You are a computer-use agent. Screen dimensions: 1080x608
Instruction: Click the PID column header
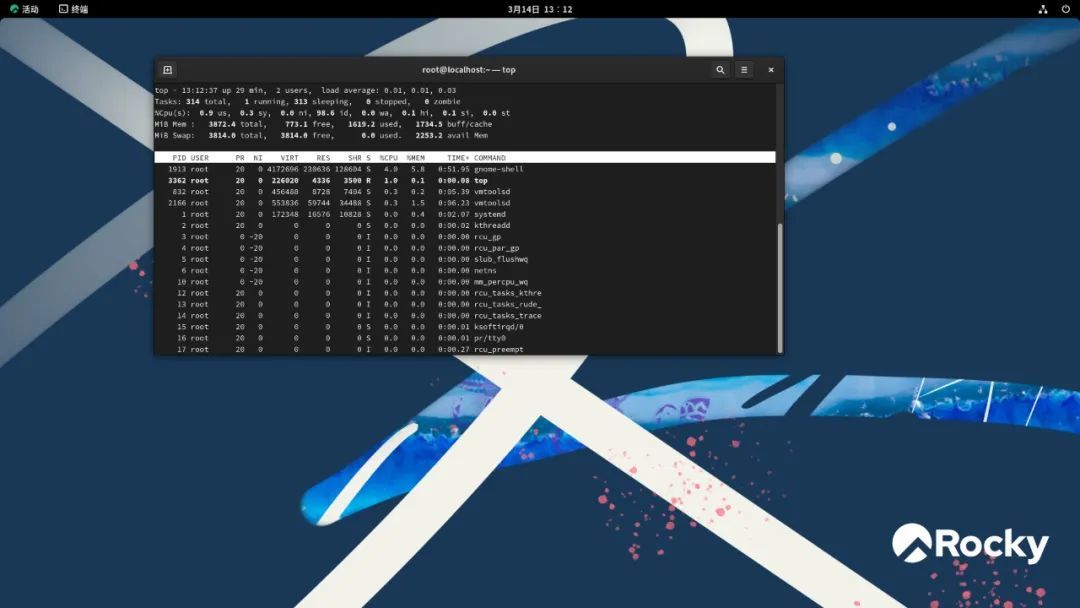pyautogui.click(x=179, y=158)
